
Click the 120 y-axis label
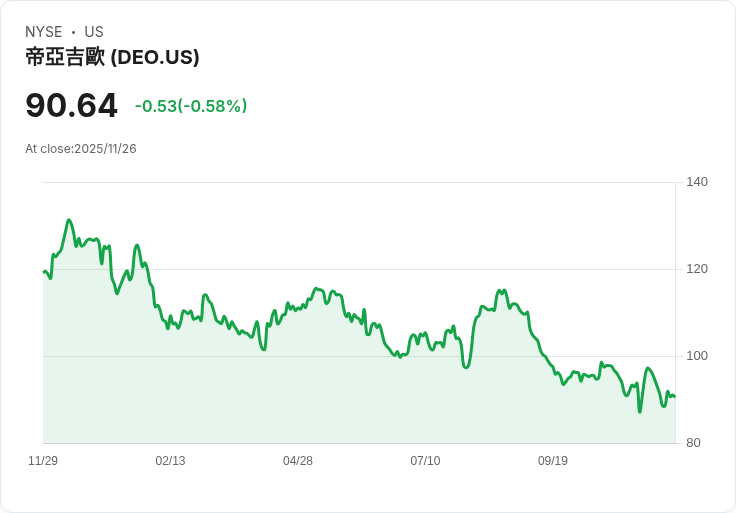[697, 269]
